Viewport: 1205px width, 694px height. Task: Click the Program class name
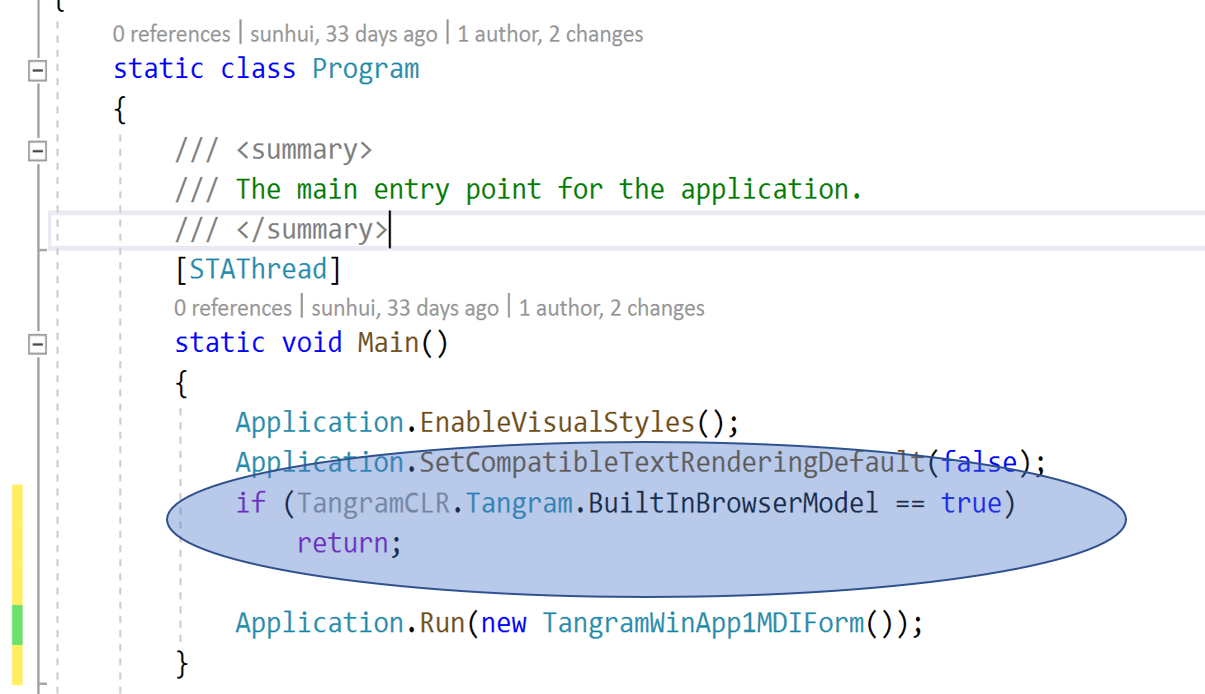pos(365,69)
